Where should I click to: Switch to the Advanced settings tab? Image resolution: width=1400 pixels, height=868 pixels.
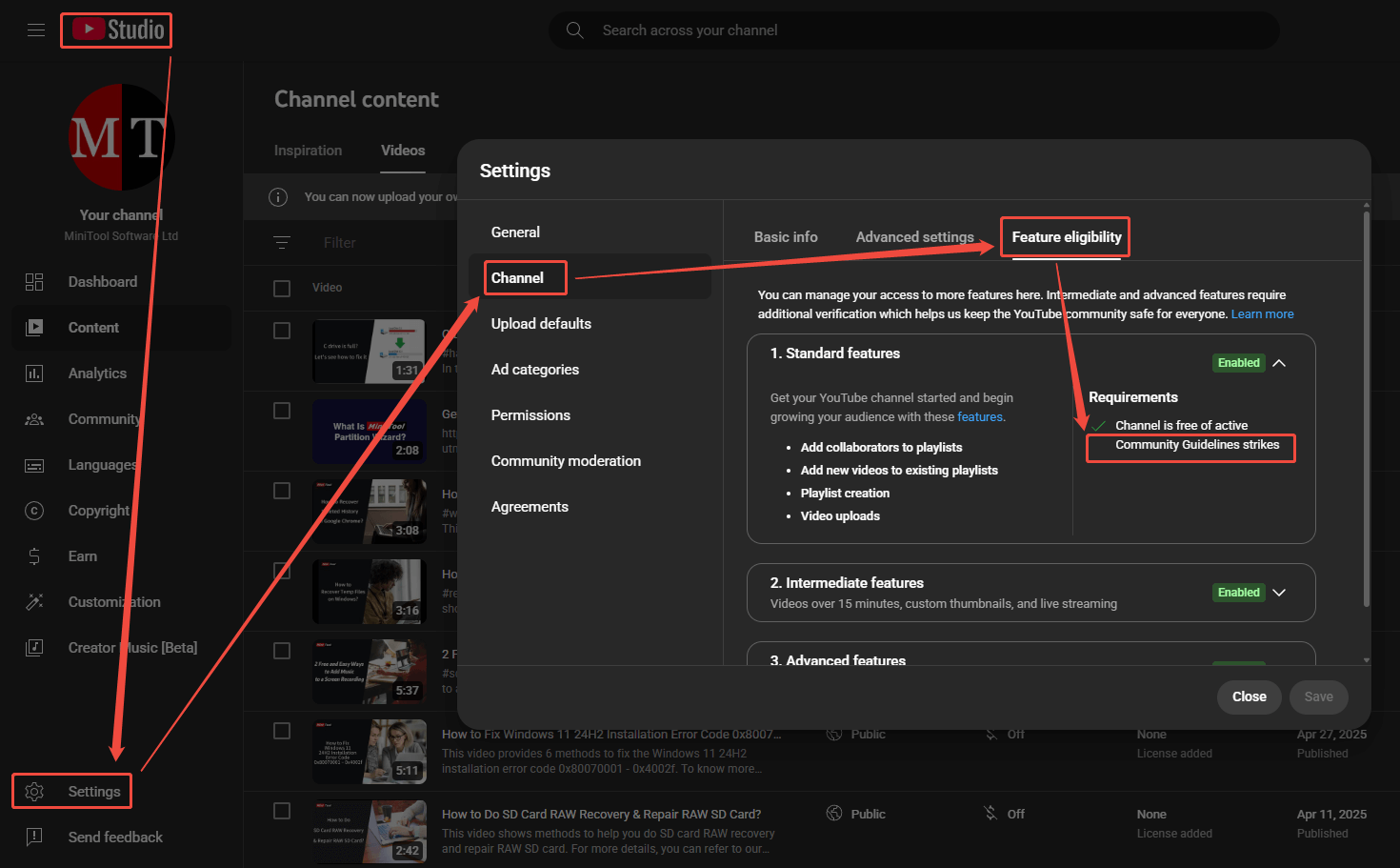pos(914,236)
